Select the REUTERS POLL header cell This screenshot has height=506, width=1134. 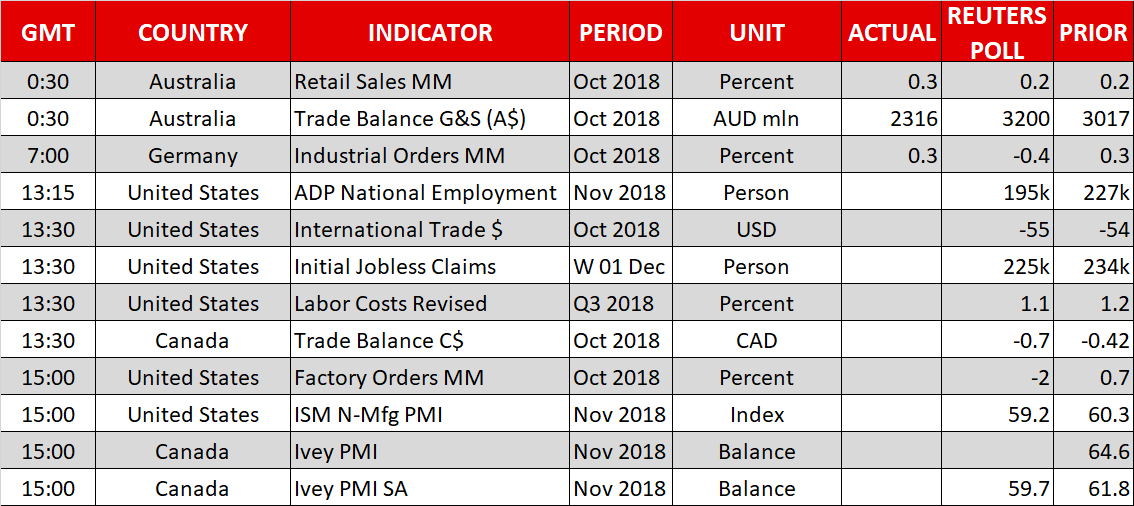coord(997,32)
